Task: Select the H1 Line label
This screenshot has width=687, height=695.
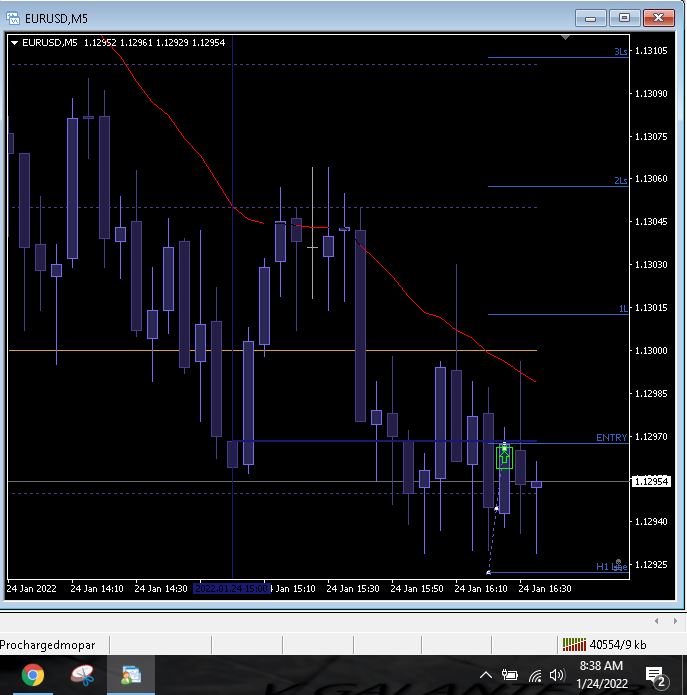Action: pos(611,566)
